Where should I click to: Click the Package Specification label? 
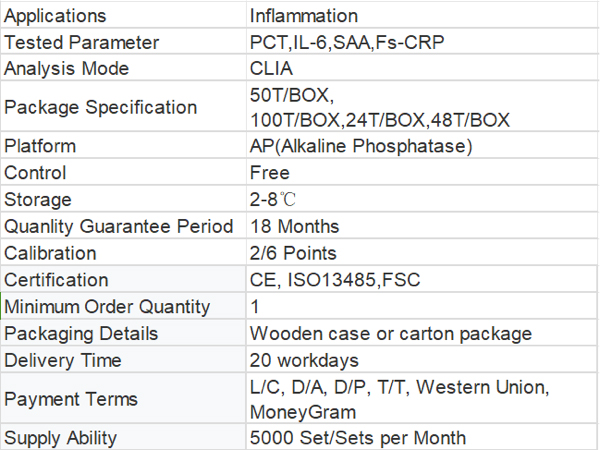(101, 107)
